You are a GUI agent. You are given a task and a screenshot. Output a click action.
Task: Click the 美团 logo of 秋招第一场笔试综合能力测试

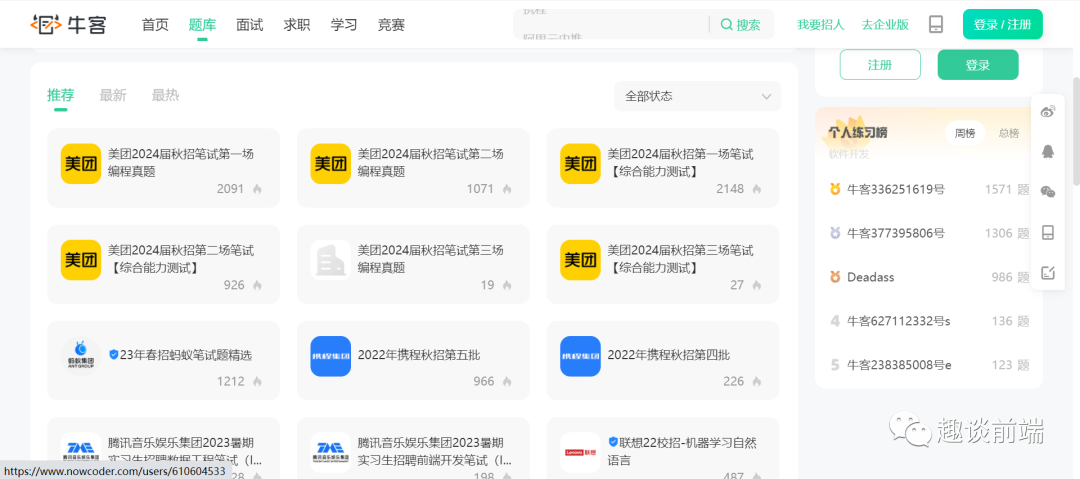coord(580,164)
